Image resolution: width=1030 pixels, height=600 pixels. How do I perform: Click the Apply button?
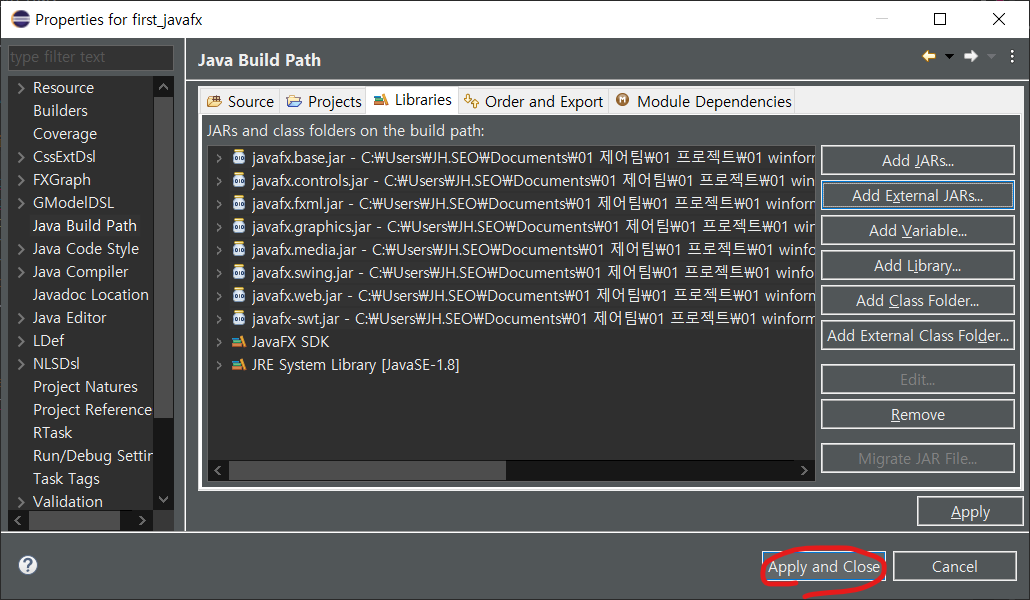pyautogui.click(x=970, y=511)
